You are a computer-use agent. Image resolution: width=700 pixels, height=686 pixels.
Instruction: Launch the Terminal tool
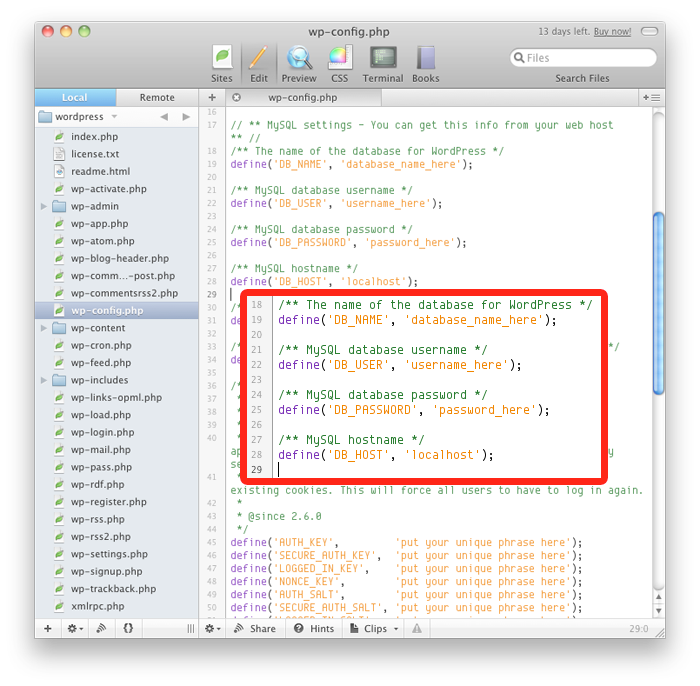pyautogui.click(x=382, y=62)
